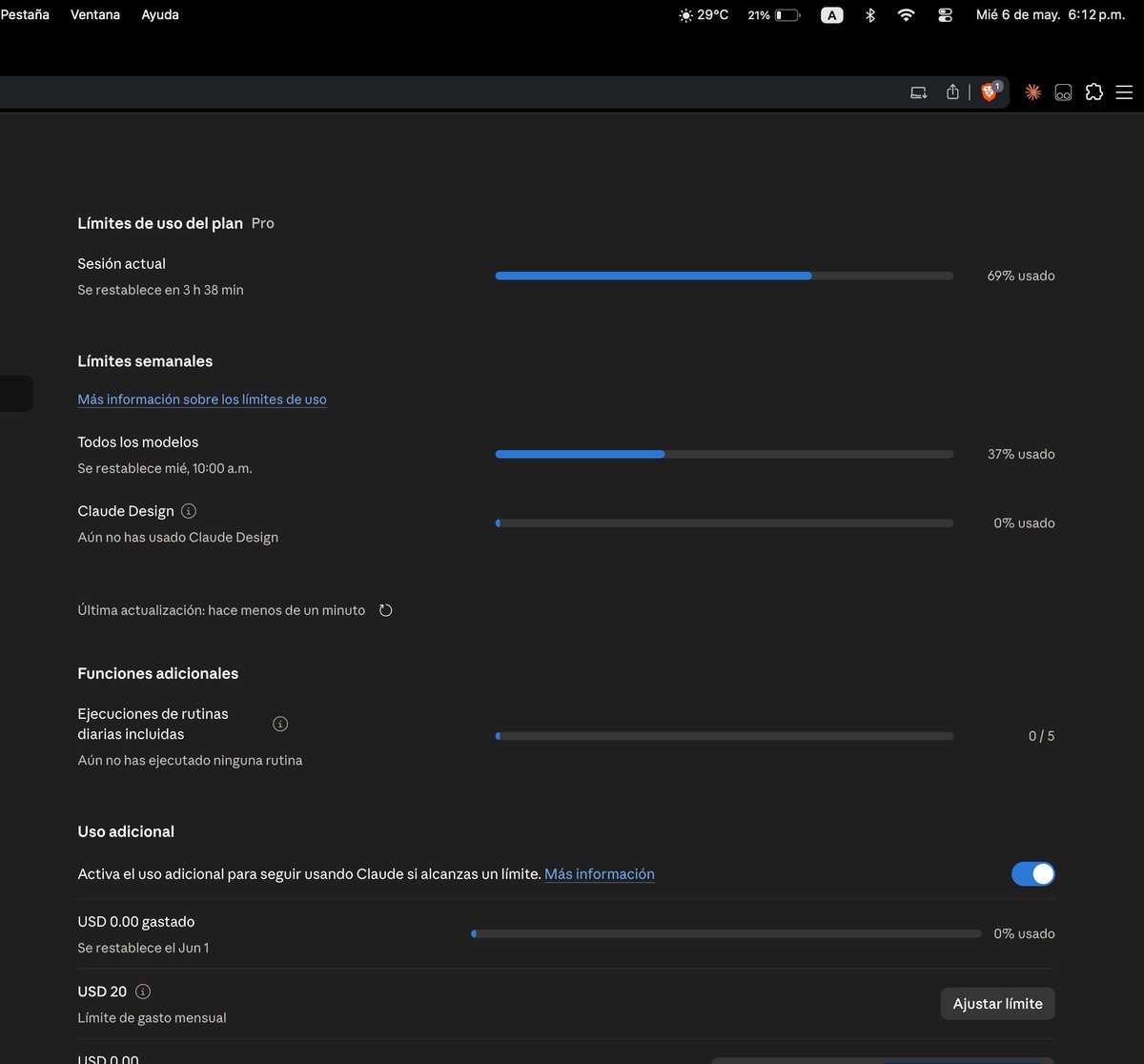The image size is (1144, 1064).
Task: Click the 37% usado value
Action: click(1021, 455)
